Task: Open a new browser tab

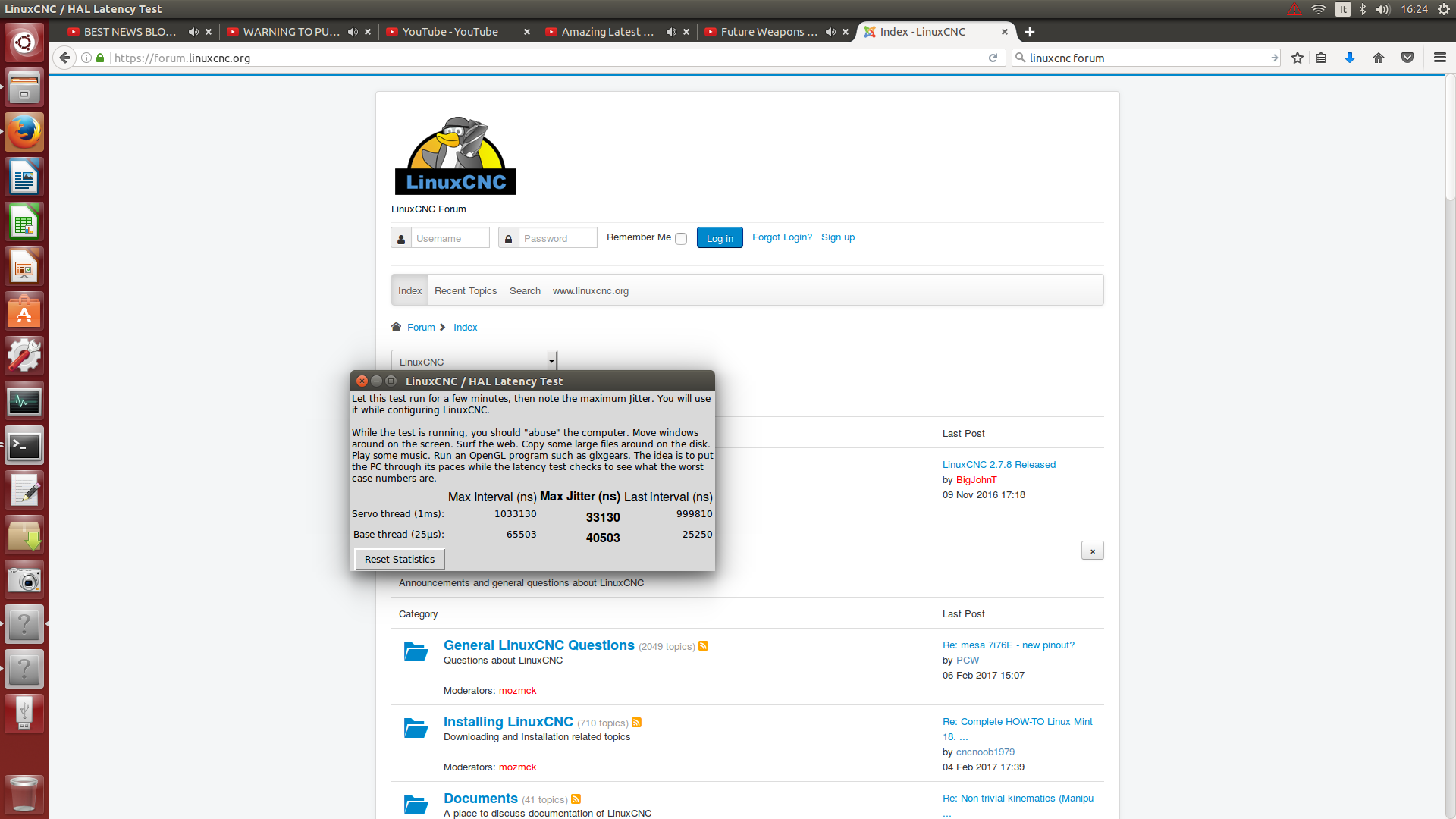Action: [1029, 32]
